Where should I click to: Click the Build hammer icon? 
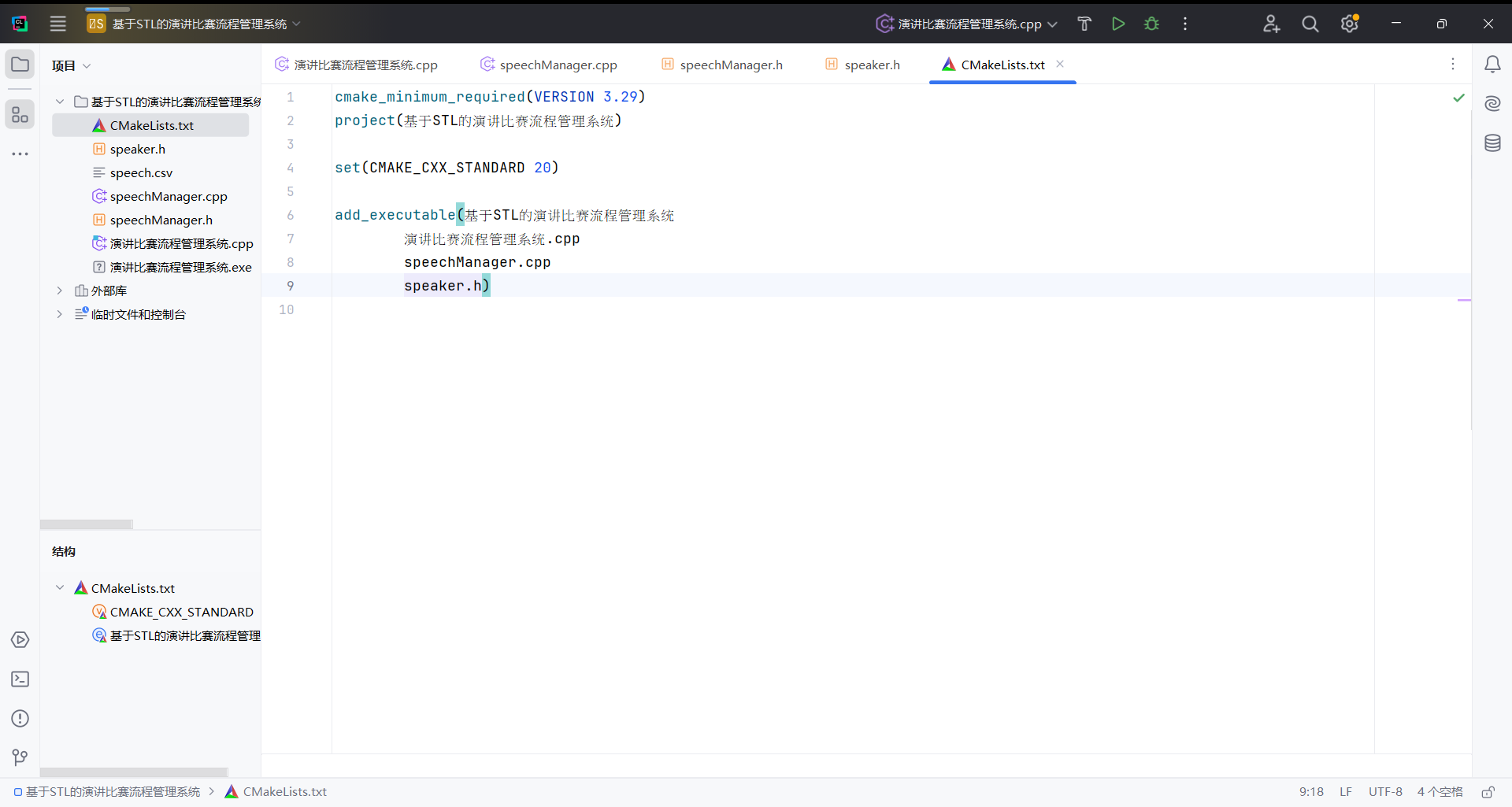pos(1084,24)
